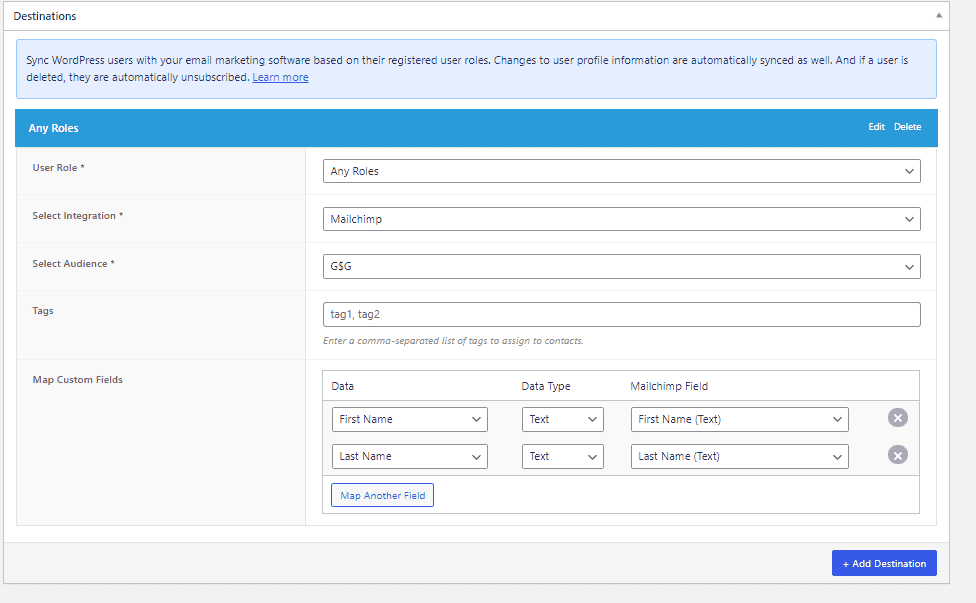Click the Data column header
976x603 pixels.
342,386
